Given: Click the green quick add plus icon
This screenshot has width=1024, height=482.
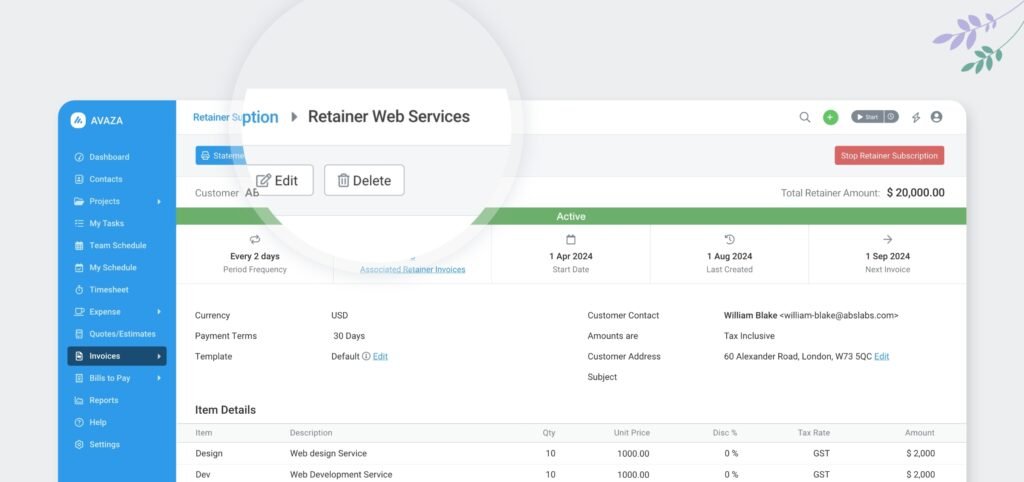Looking at the screenshot, I should coord(830,117).
